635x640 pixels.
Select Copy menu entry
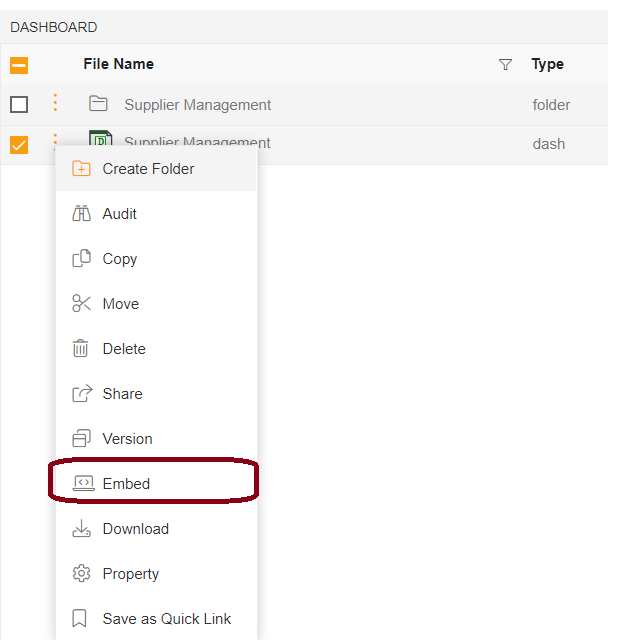click(156, 258)
